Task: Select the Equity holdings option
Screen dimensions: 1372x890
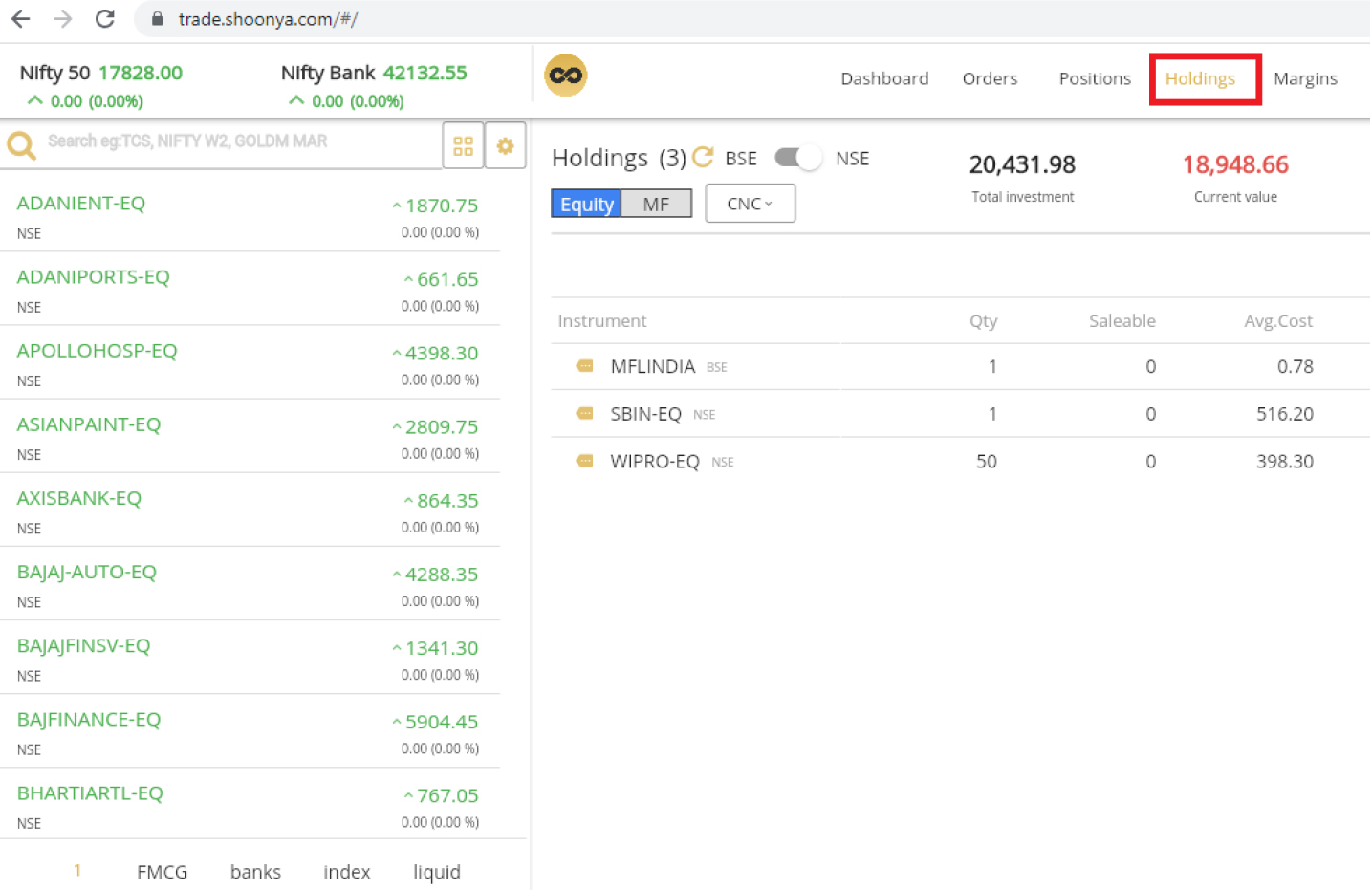Action: (x=586, y=204)
